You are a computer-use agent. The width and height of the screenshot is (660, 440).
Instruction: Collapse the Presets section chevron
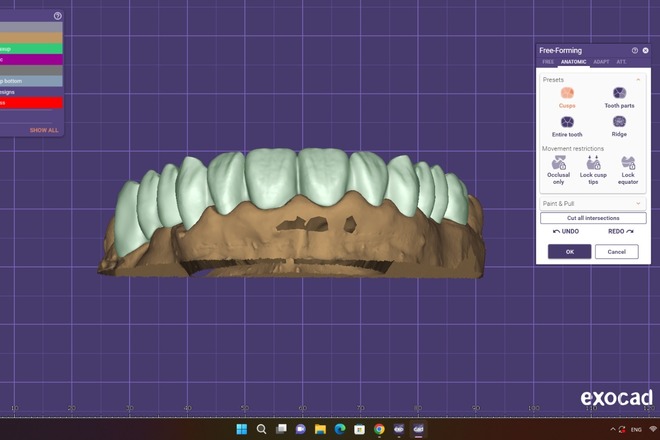tap(638, 80)
